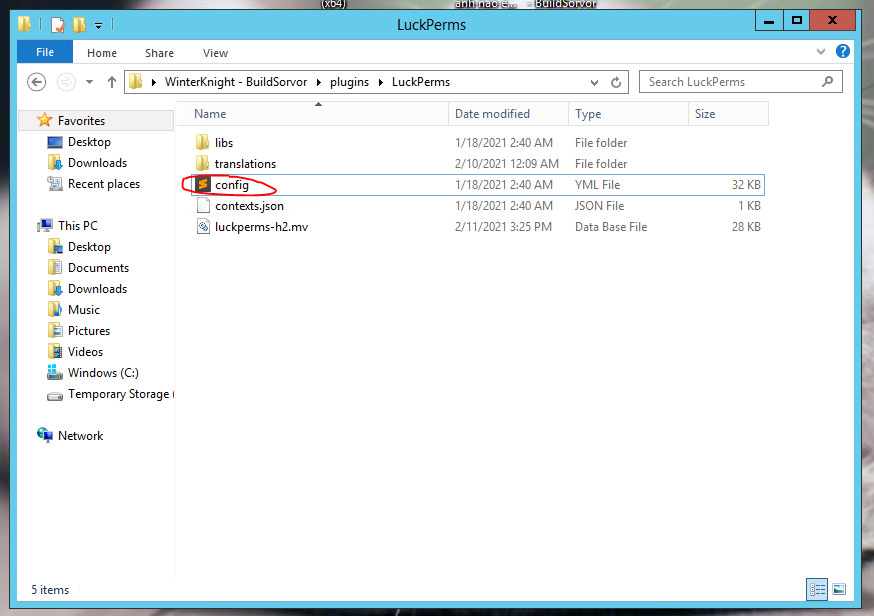Click the Forward navigation arrow
Image resolution: width=874 pixels, height=616 pixels.
coord(66,83)
